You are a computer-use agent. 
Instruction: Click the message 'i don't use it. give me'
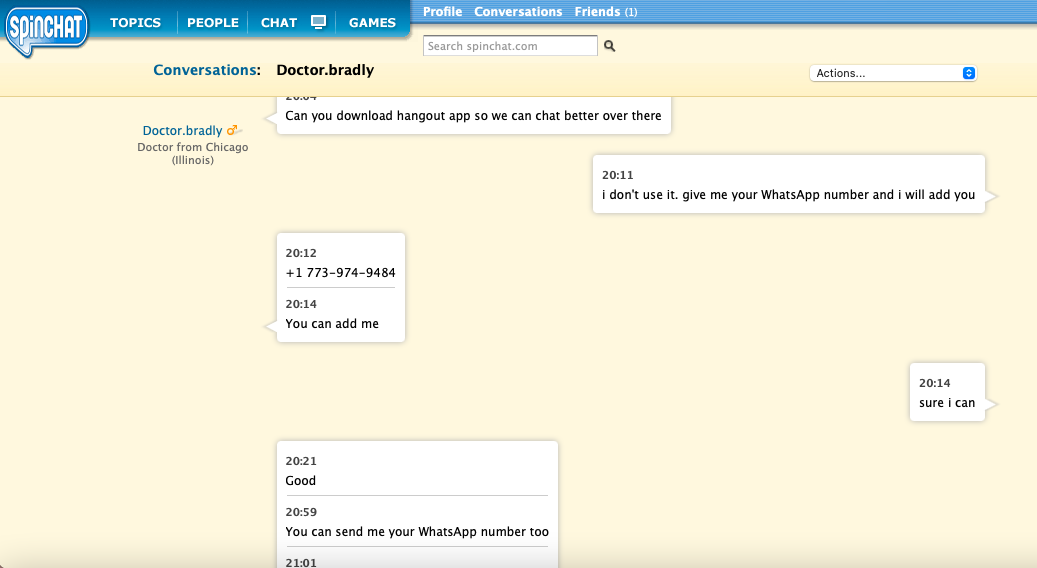(788, 194)
